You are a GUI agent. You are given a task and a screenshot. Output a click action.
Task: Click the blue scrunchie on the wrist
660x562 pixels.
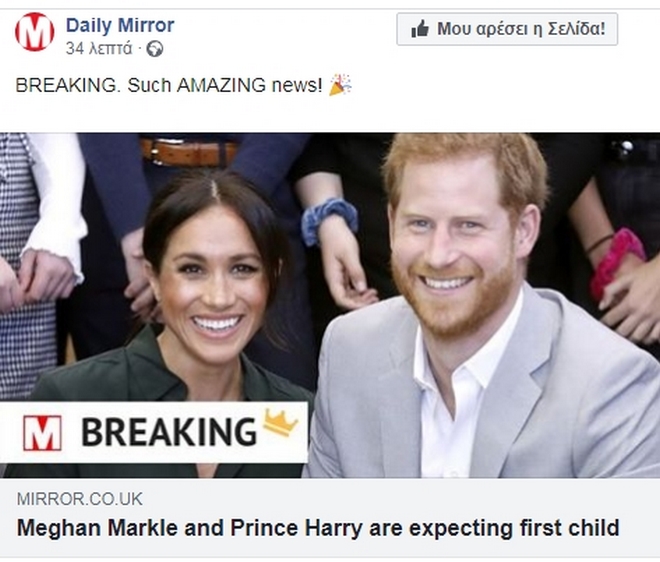click(x=330, y=219)
